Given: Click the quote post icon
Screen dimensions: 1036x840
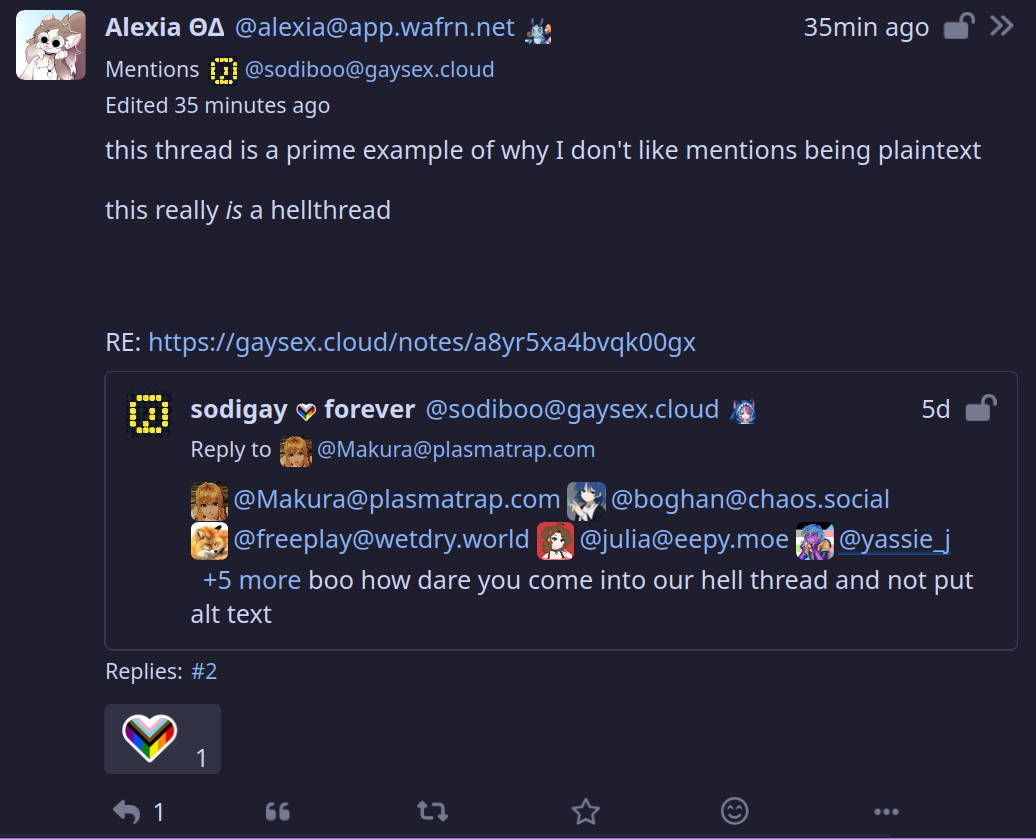Looking at the screenshot, I should 278,811.
